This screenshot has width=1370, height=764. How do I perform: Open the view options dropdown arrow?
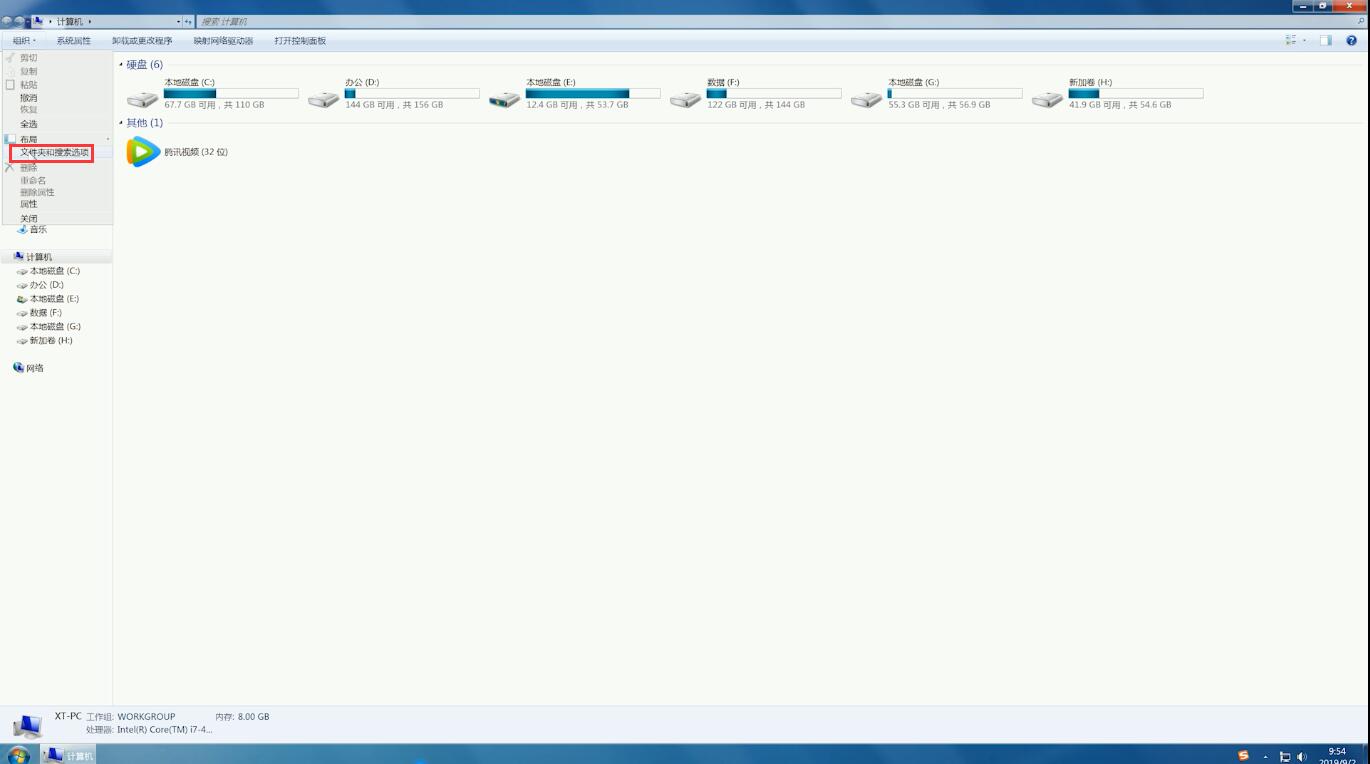[x=1304, y=41]
